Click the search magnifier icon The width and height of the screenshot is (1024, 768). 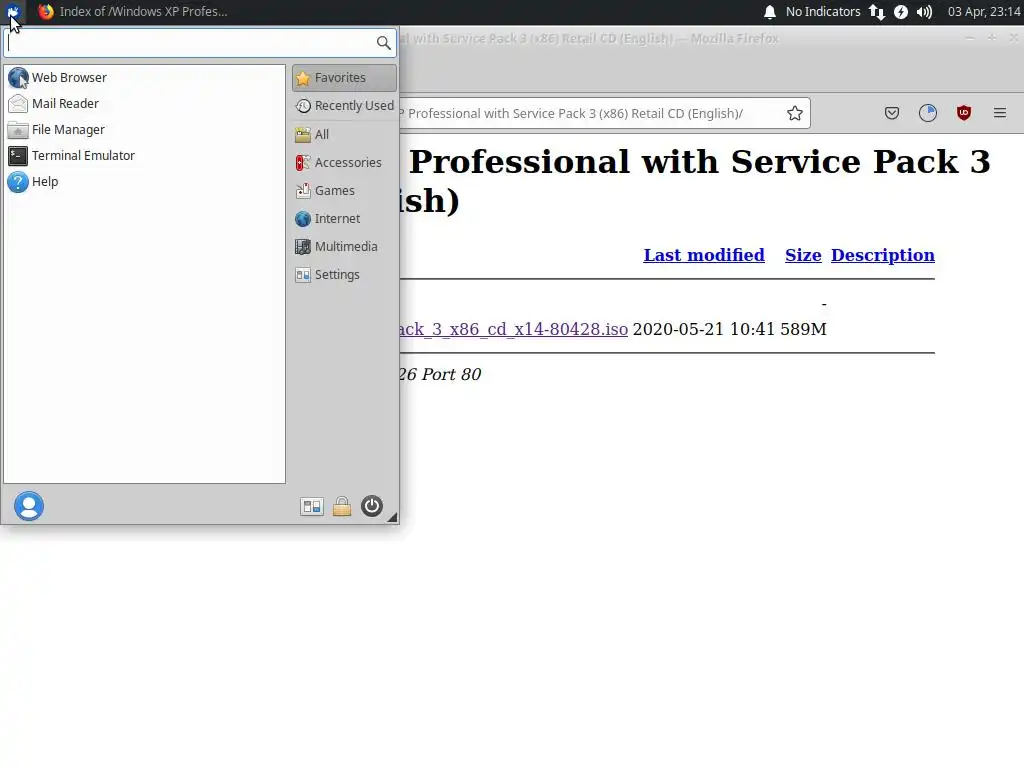click(x=383, y=43)
